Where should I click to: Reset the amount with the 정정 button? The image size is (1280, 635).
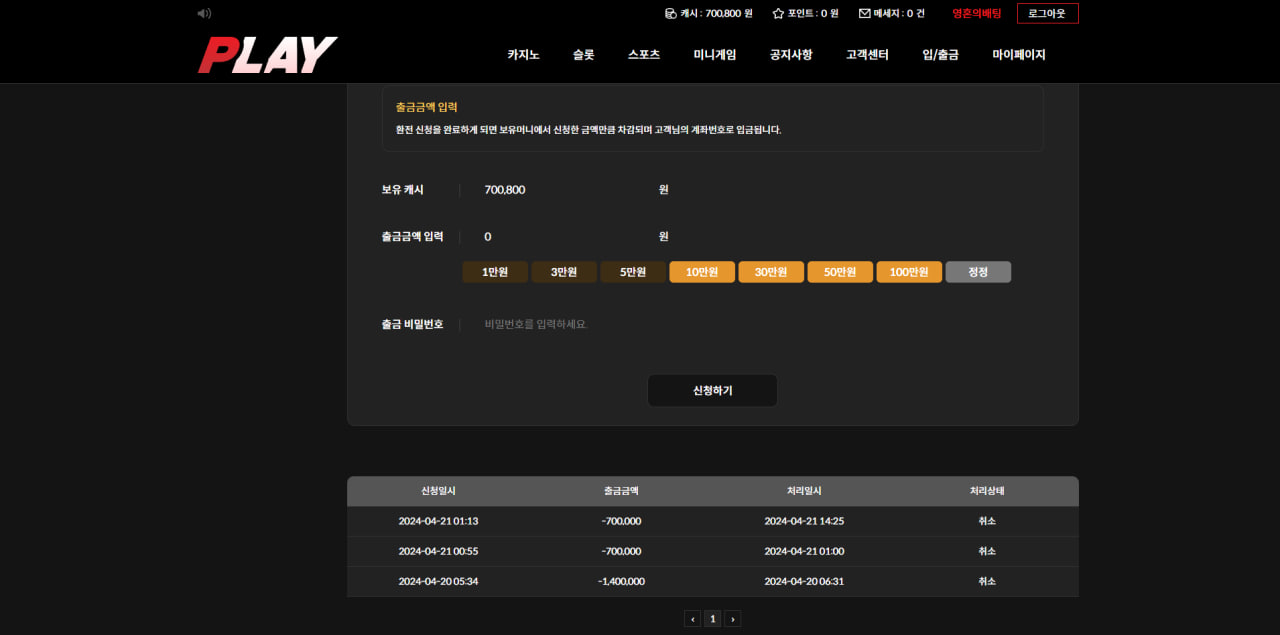pos(977,272)
